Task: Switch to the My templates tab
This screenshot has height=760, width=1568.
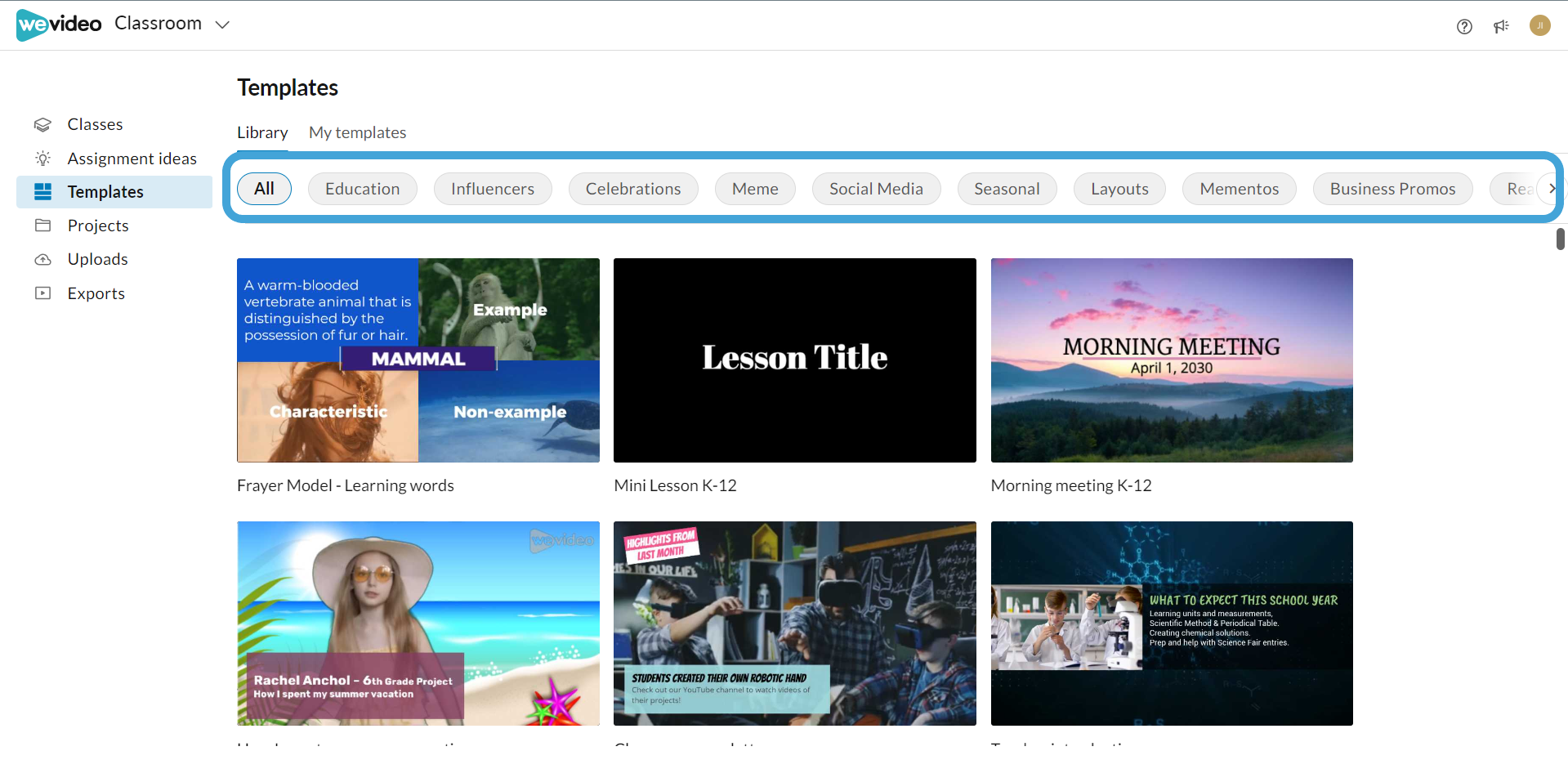Action: point(357,132)
